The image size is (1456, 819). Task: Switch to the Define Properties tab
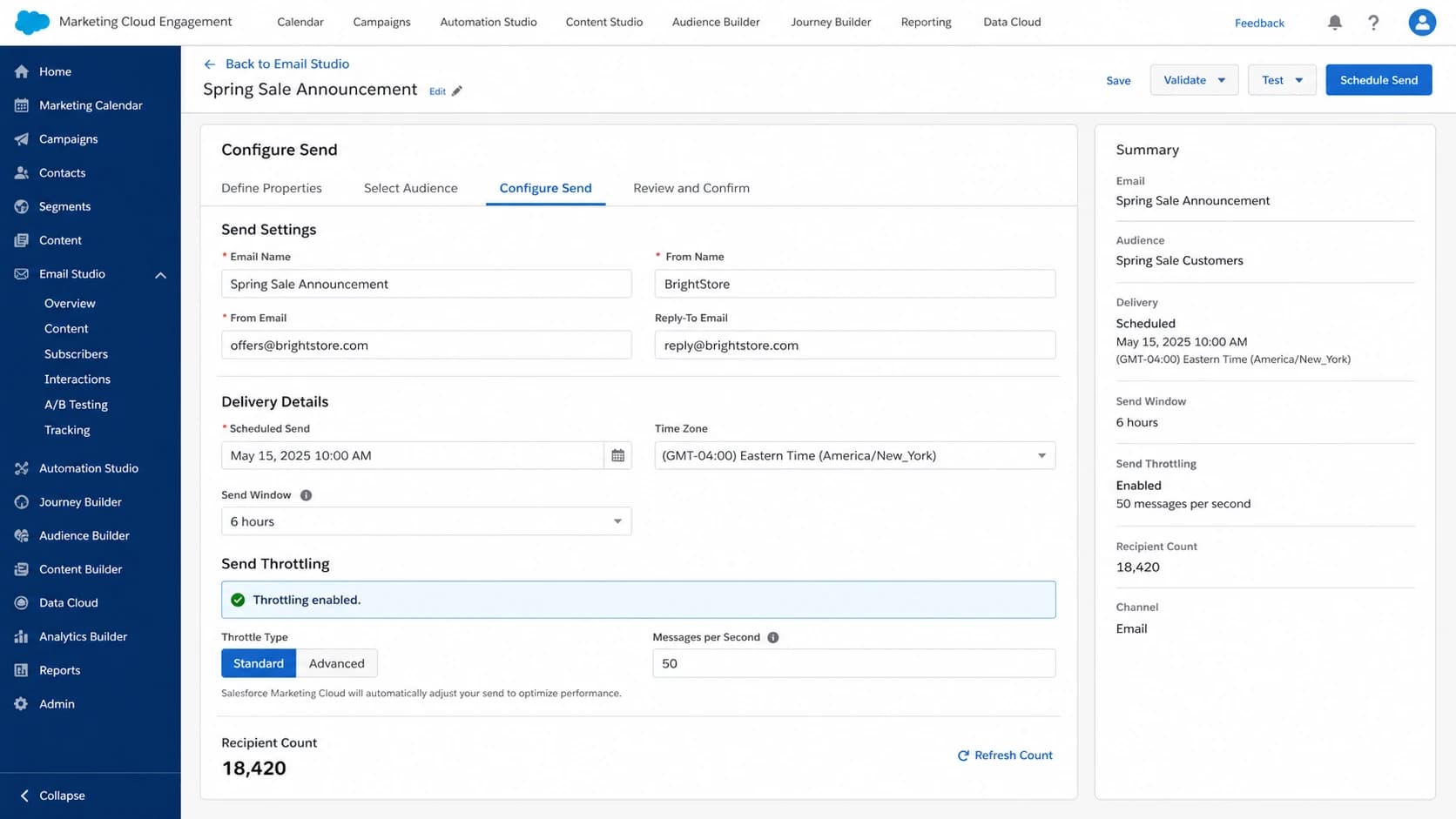[272, 188]
